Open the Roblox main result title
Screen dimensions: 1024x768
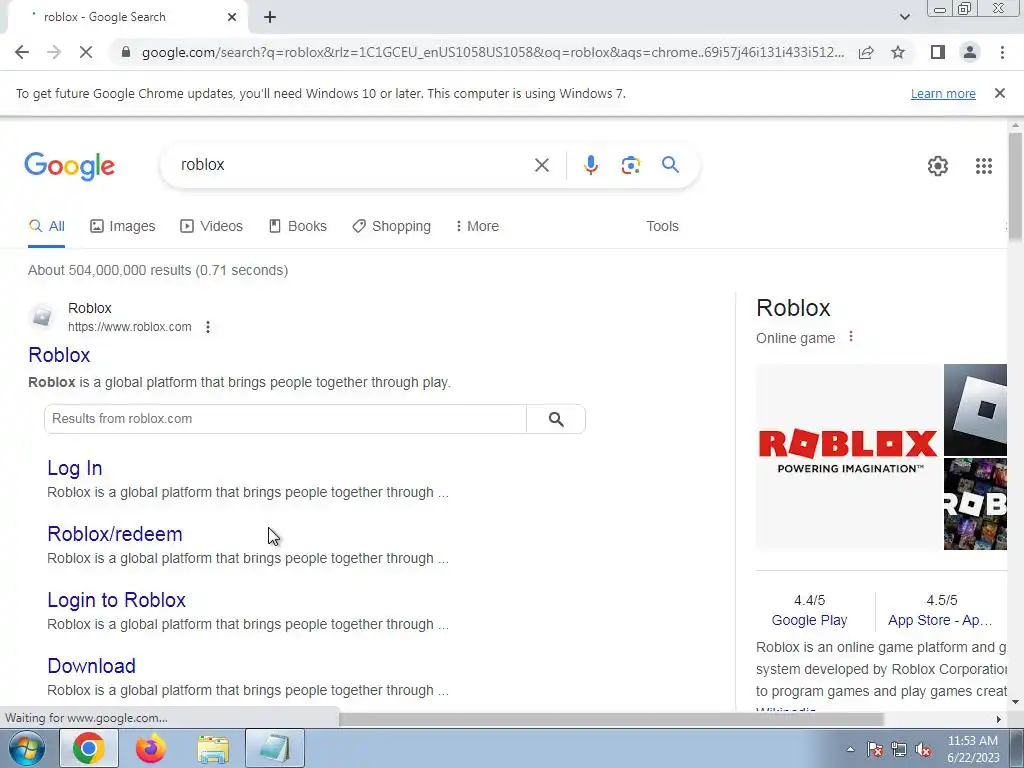pos(59,355)
